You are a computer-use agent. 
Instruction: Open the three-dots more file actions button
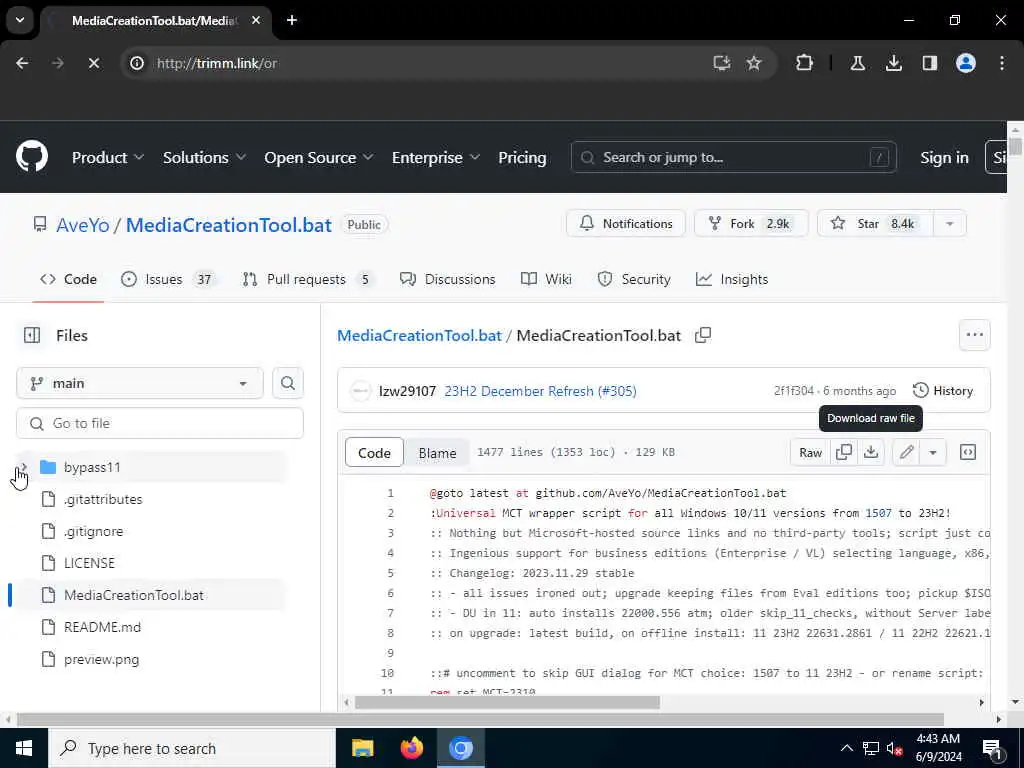[974, 335]
